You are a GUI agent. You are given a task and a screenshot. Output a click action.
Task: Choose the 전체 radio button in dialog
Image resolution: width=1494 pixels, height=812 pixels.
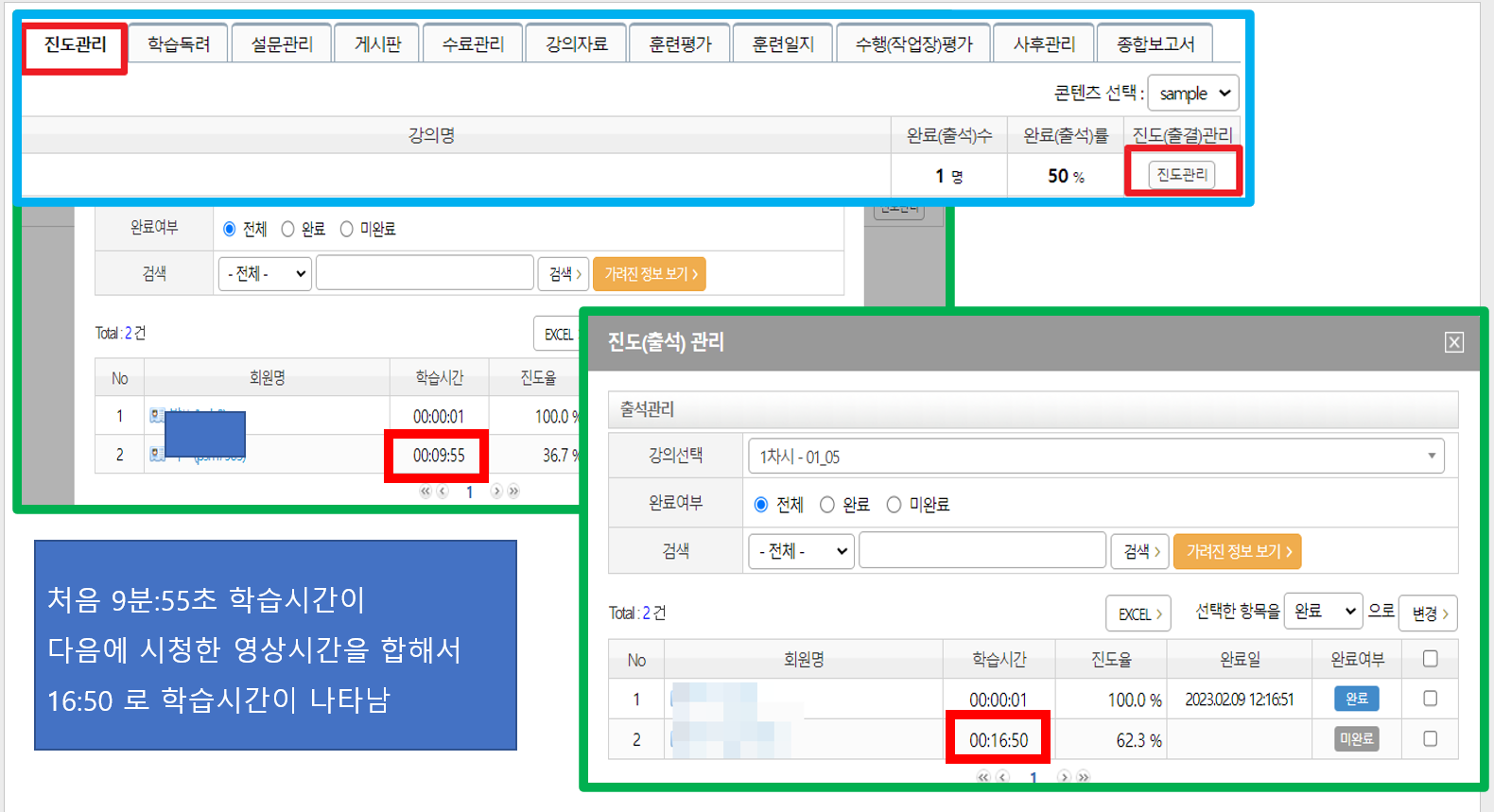click(x=761, y=505)
